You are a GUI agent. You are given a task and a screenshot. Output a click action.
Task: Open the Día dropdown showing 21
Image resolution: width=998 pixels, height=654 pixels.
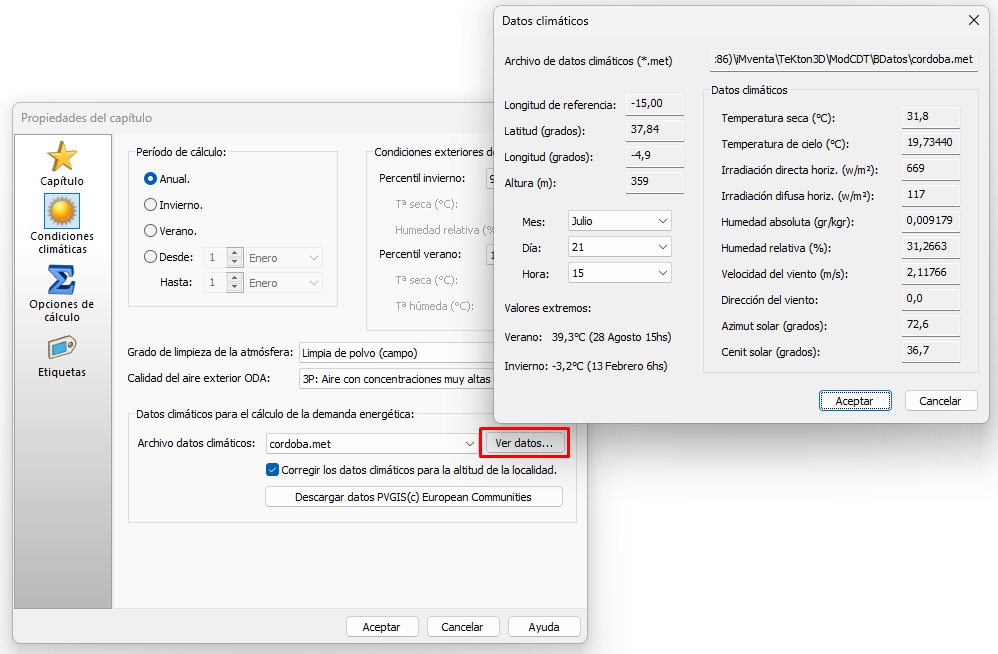click(619, 247)
